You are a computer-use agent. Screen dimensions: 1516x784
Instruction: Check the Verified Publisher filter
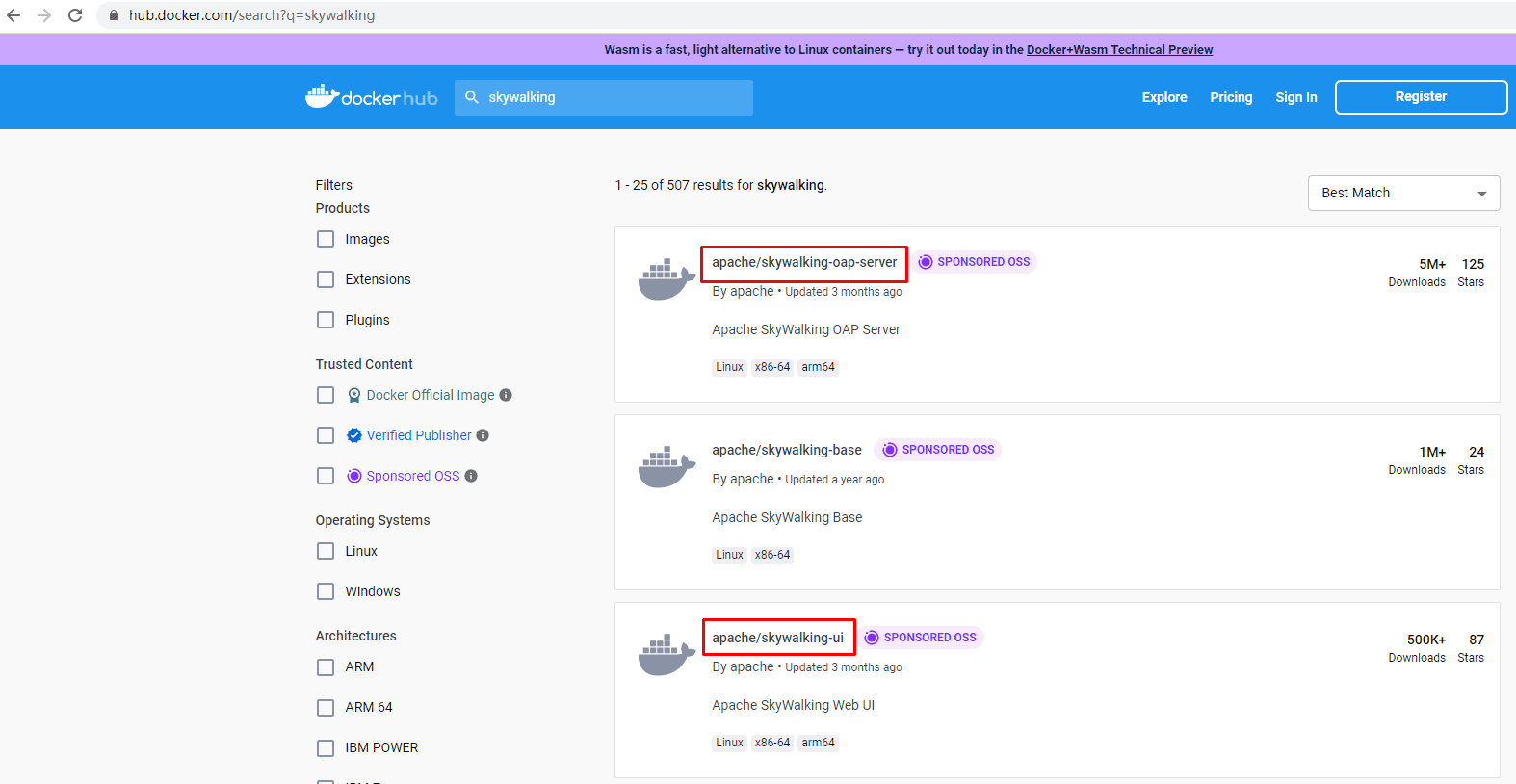[x=326, y=435]
